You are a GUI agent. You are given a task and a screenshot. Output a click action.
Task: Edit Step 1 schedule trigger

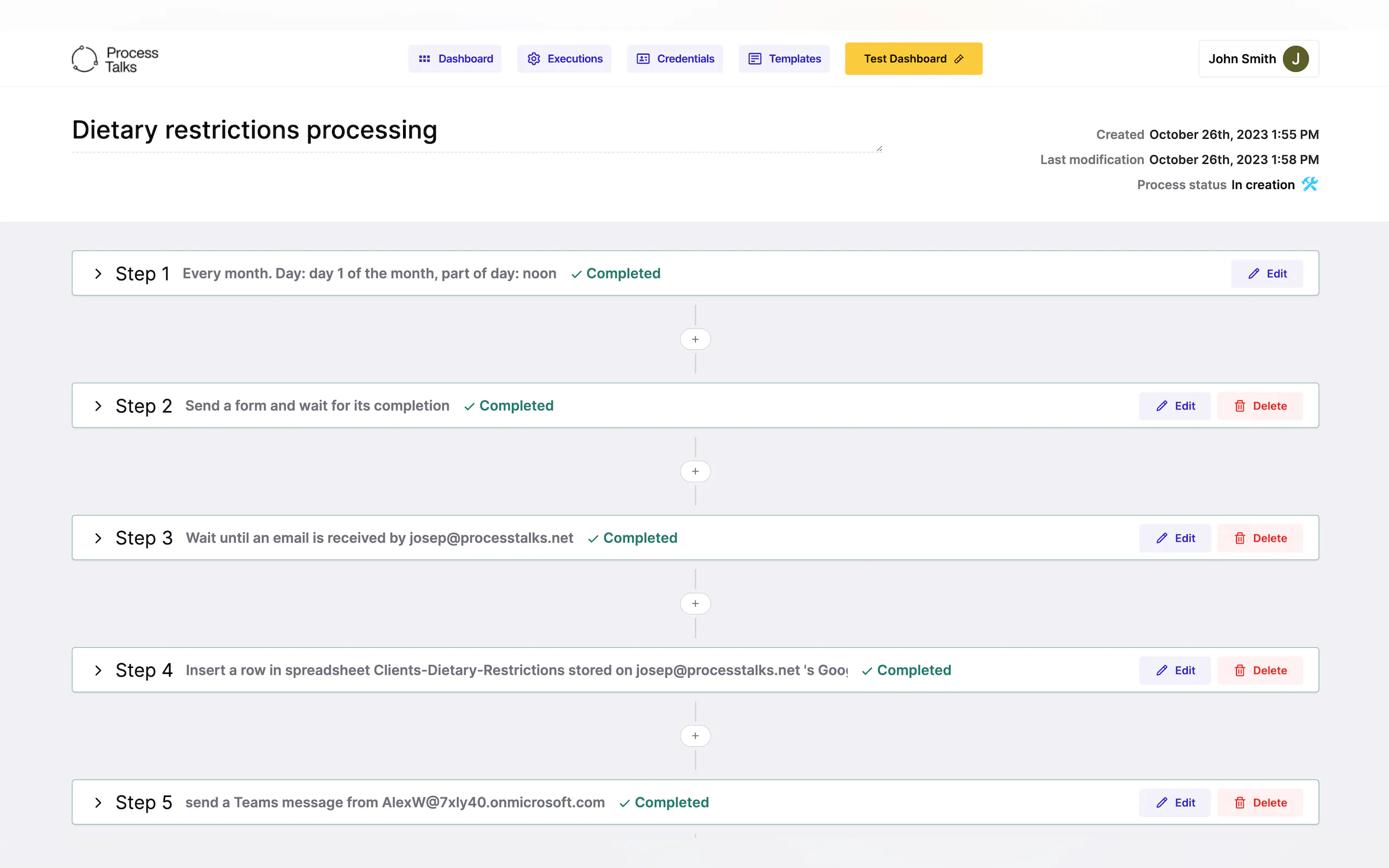pos(1266,274)
